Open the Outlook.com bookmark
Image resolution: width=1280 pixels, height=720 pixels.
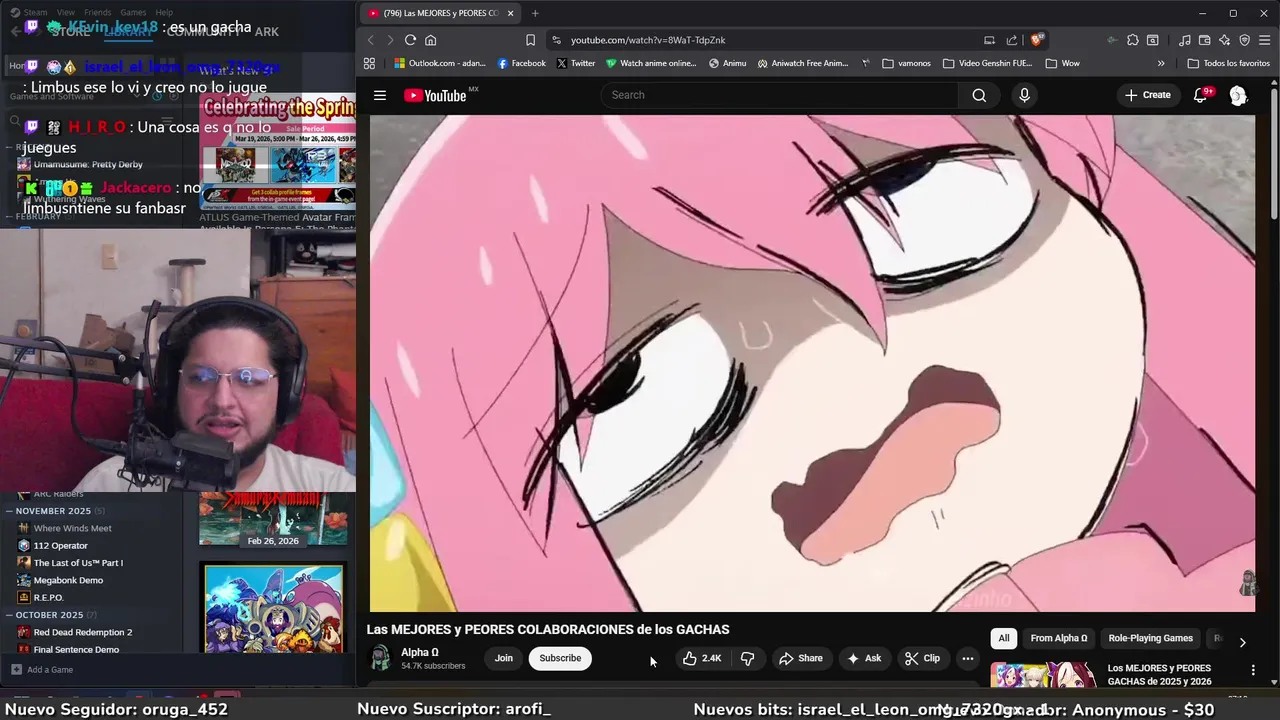tap(441, 63)
